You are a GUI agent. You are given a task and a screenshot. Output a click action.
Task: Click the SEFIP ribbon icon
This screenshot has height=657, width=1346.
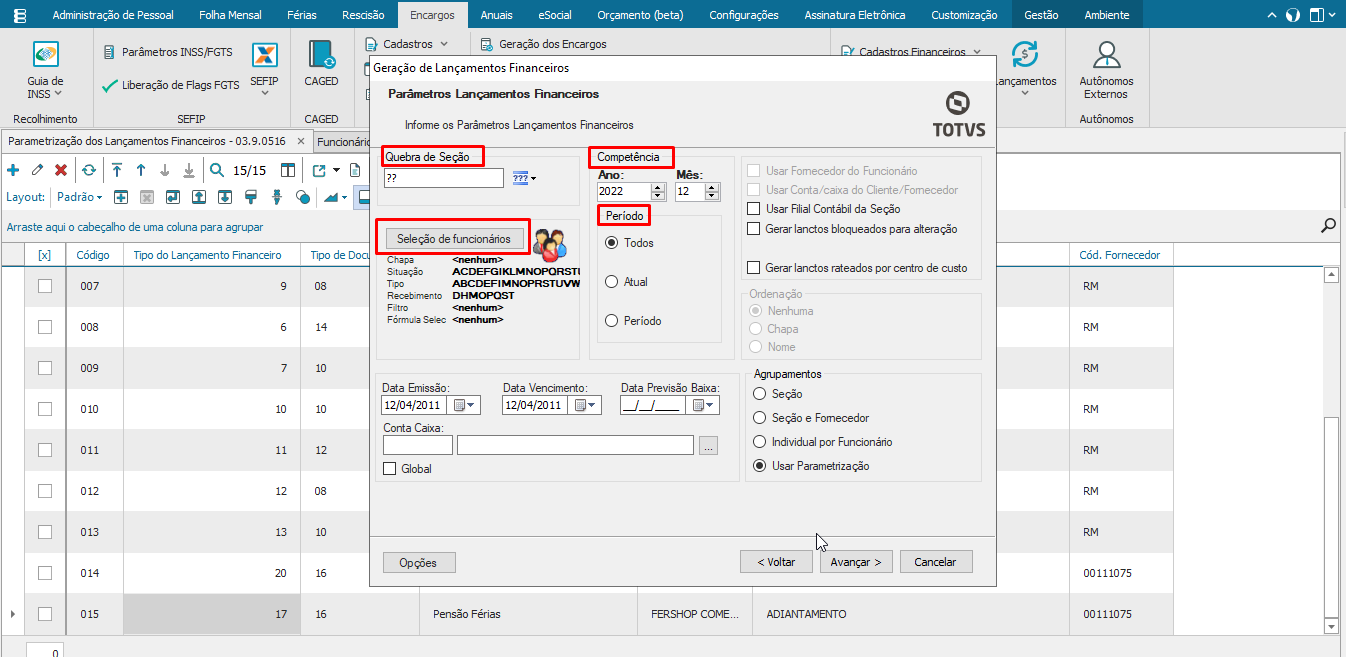[x=264, y=55]
